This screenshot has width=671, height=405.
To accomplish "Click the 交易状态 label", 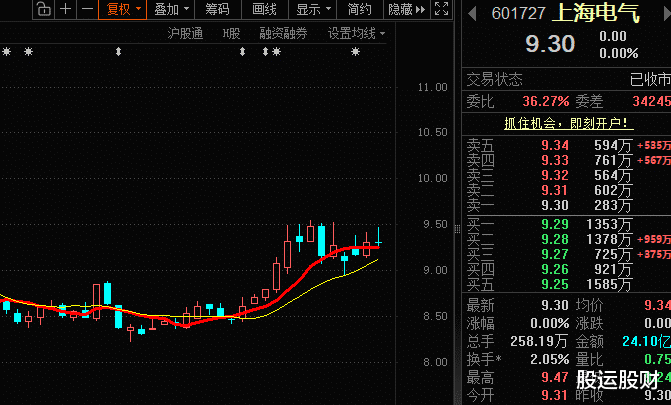I will (494, 80).
